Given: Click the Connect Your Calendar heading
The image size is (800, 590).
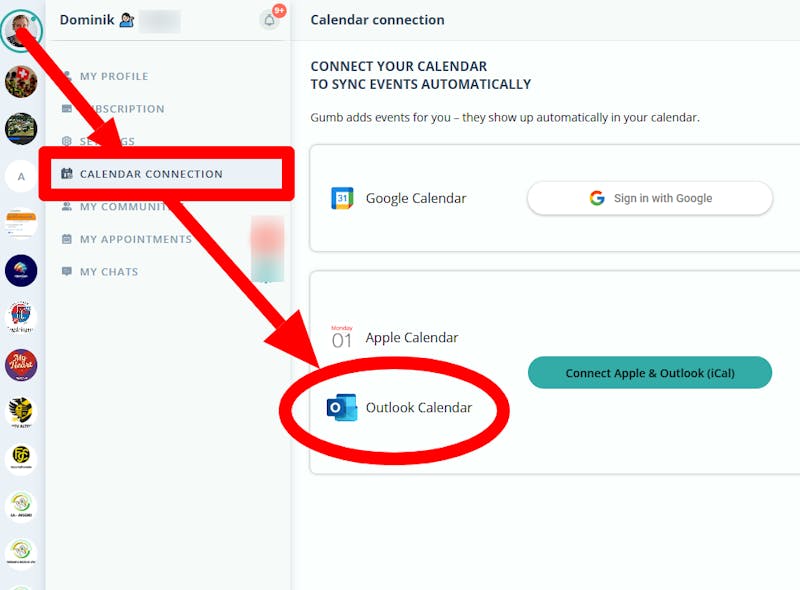Looking at the screenshot, I should [421, 75].
